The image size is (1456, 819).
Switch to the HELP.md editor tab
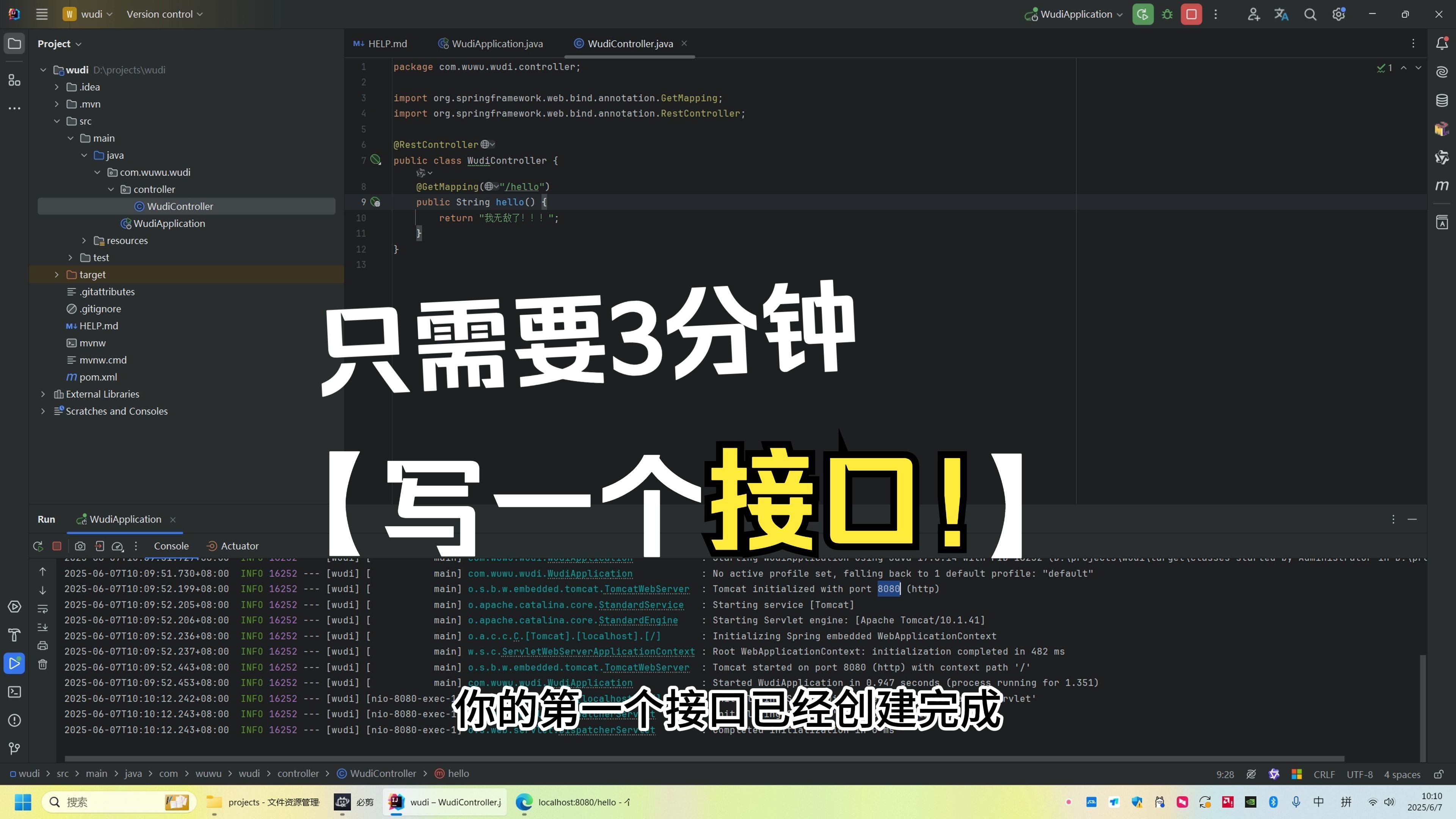tap(380, 44)
